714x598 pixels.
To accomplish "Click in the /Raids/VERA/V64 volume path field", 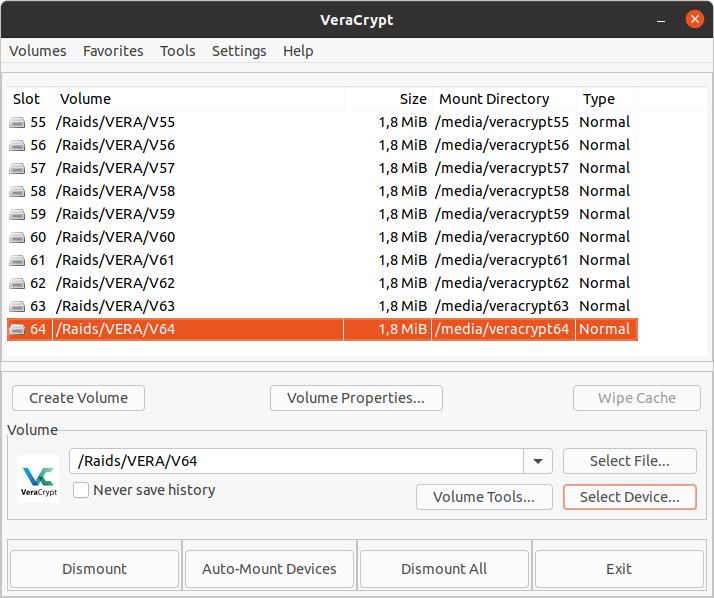I will pos(296,461).
